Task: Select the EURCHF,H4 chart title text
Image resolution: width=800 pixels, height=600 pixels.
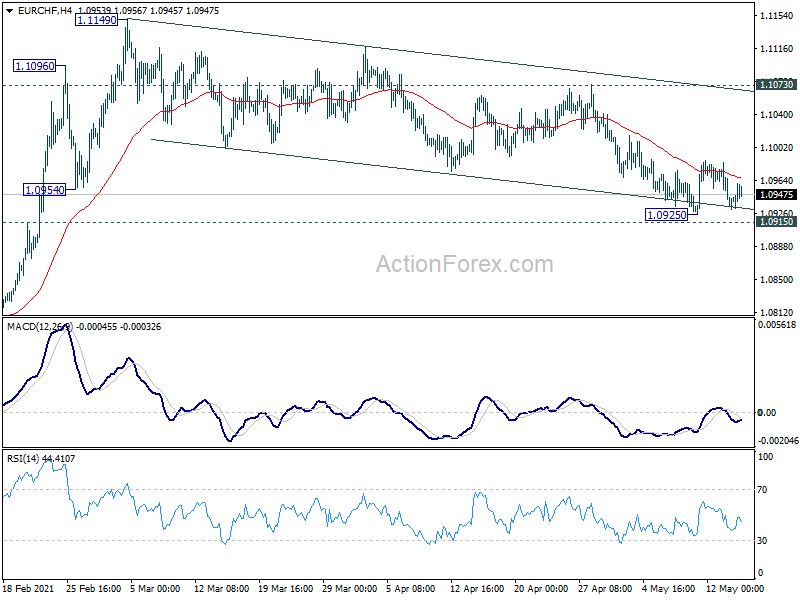Action: pyautogui.click(x=45, y=11)
